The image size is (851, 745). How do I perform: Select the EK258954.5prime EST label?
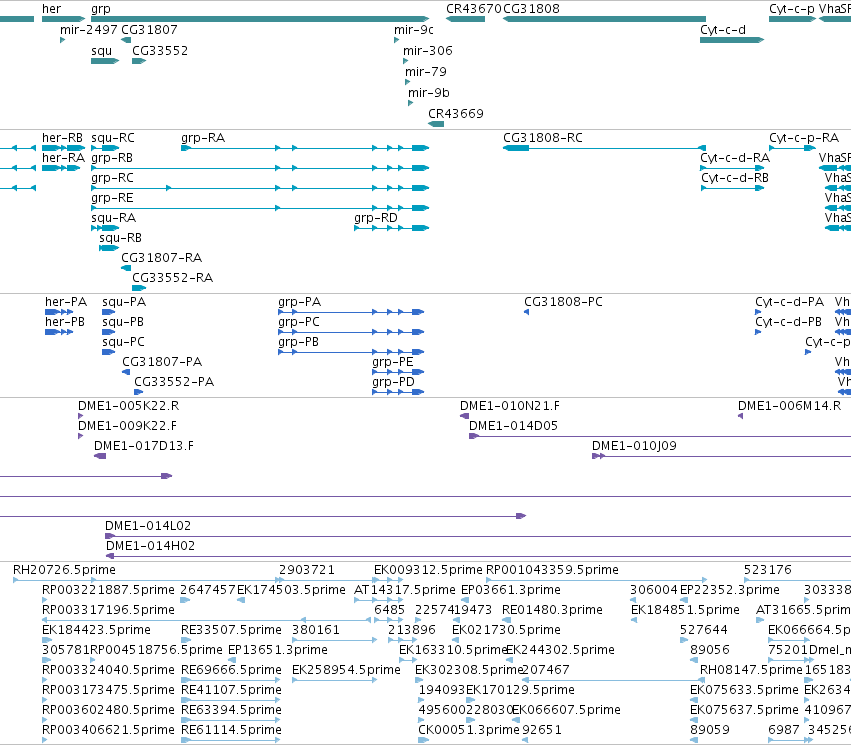tap(346, 670)
